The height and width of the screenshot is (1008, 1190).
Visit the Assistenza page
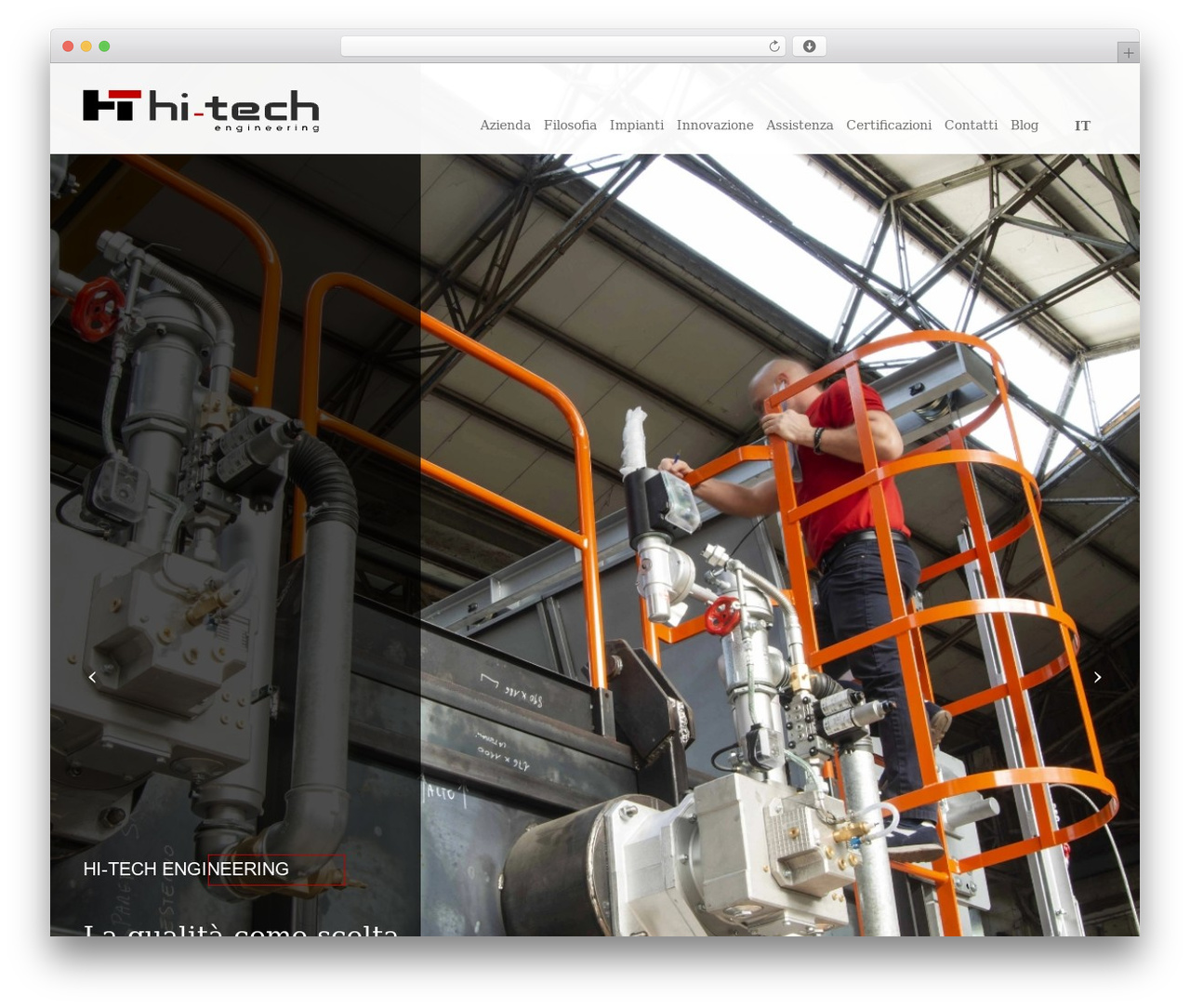[x=800, y=126]
